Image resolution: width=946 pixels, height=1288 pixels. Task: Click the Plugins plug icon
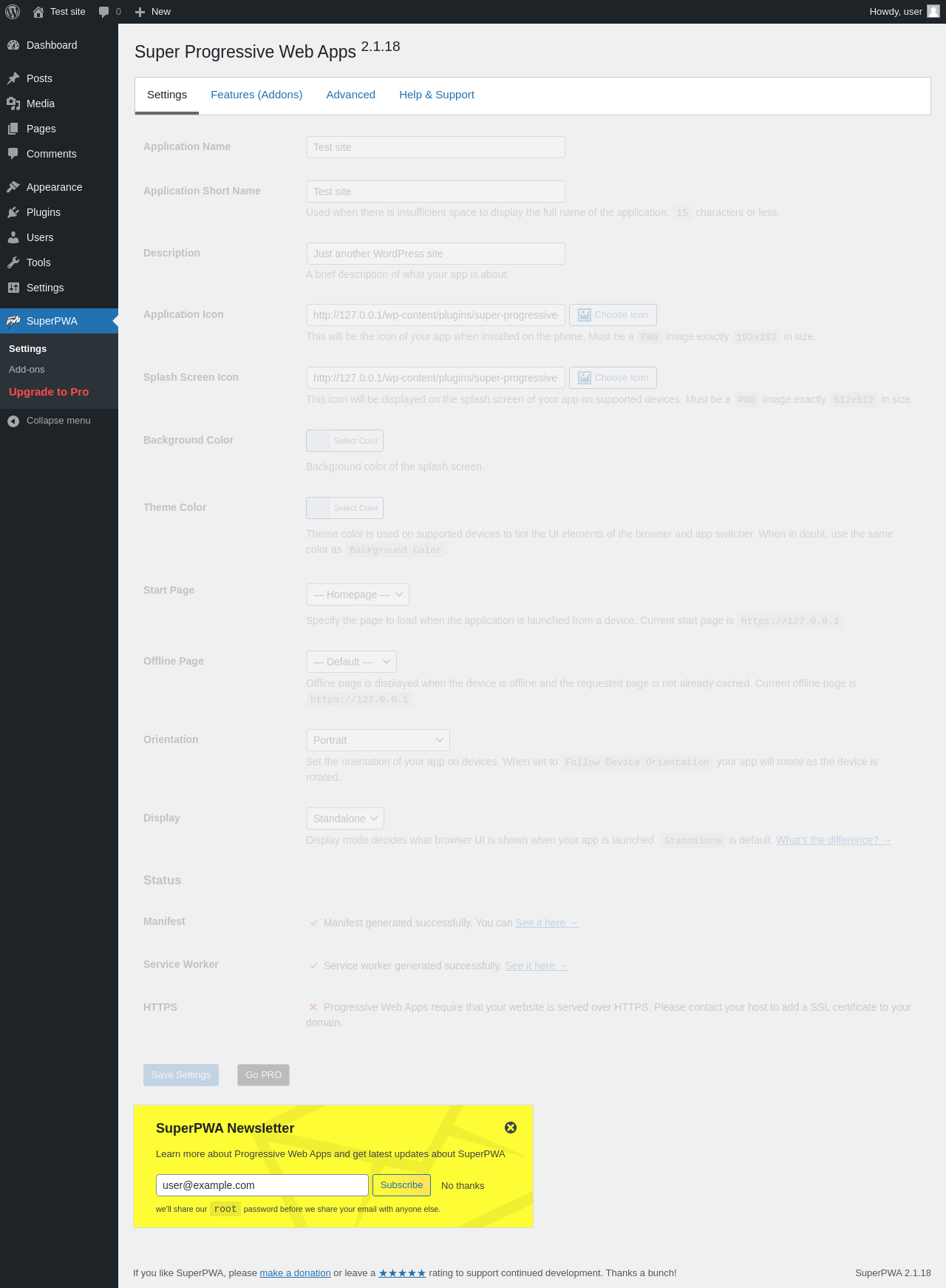pyautogui.click(x=13, y=212)
